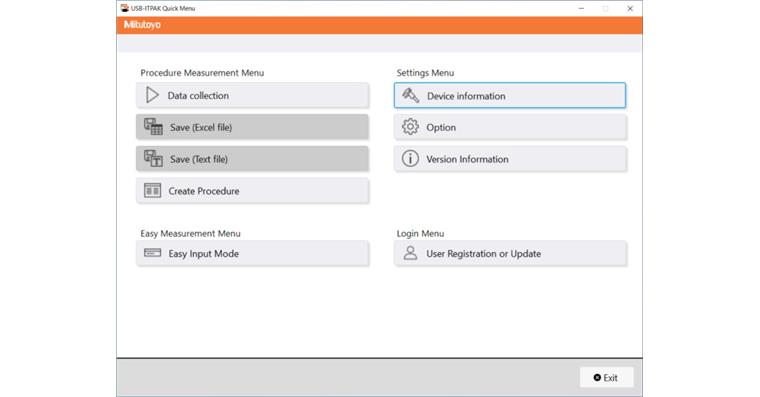Launch Easy Input Mode
The width and height of the screenshot is (760, 397).
pyautogui.click(x=253, y=254)
